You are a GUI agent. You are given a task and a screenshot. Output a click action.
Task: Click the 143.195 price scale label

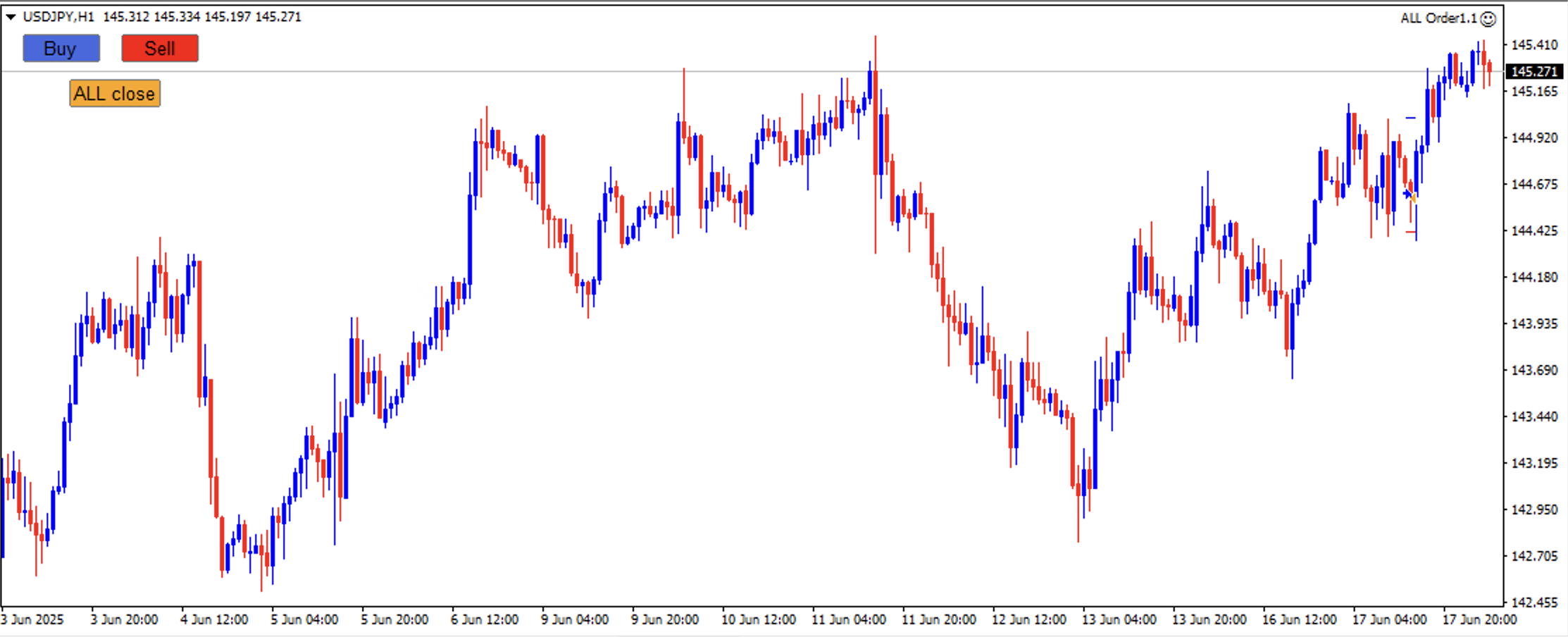coord(1534,464)
